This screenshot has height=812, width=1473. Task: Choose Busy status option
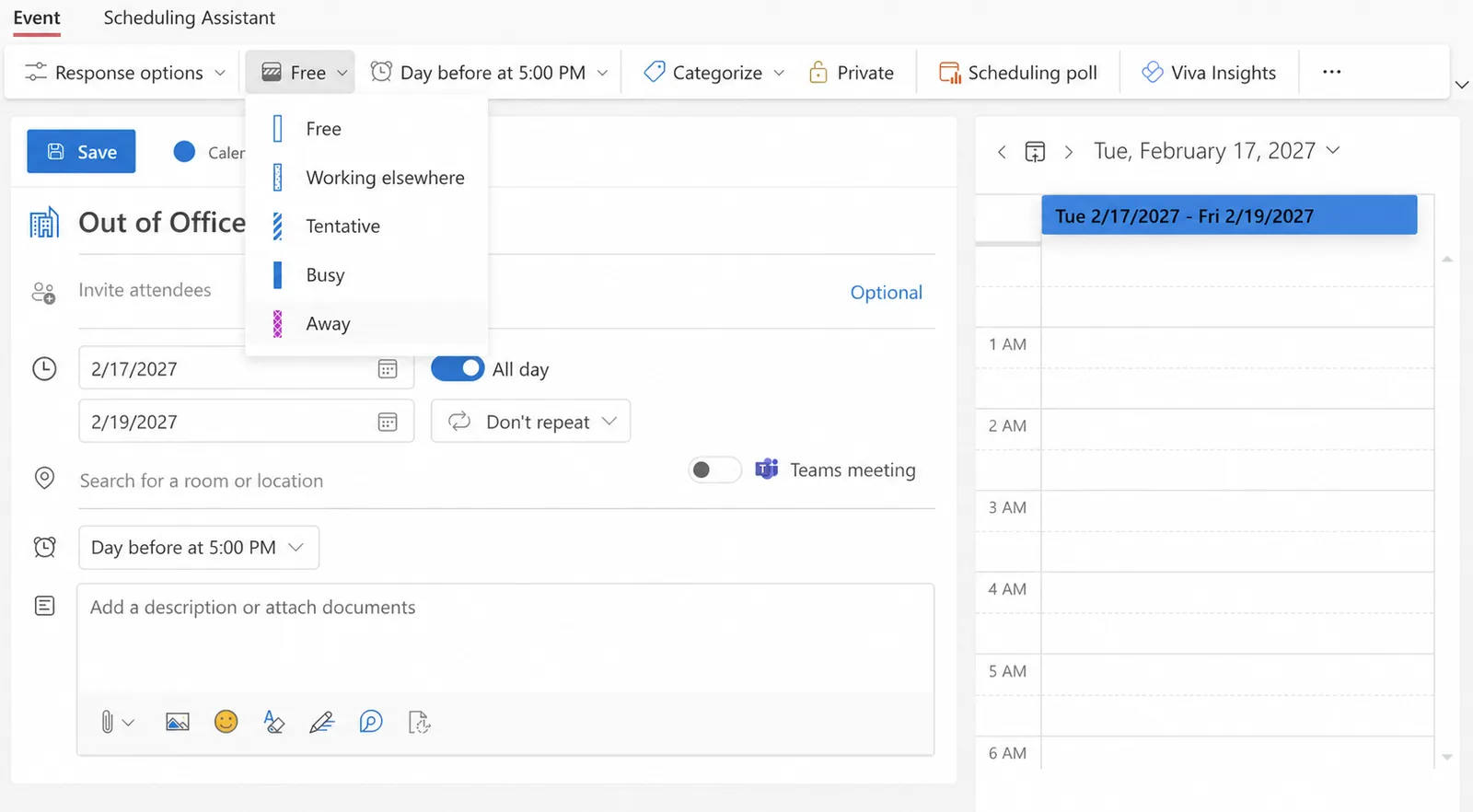366,275
